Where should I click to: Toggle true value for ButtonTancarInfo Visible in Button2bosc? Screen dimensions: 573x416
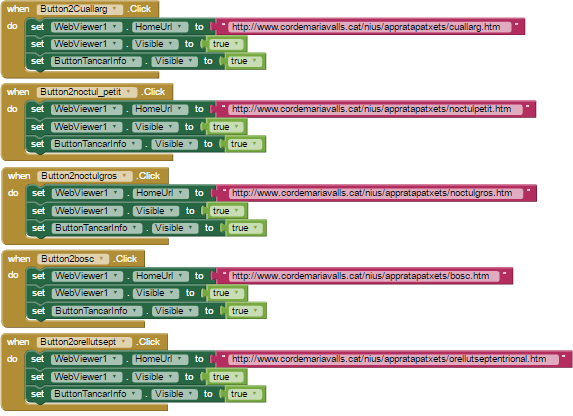tap(246, 311)
